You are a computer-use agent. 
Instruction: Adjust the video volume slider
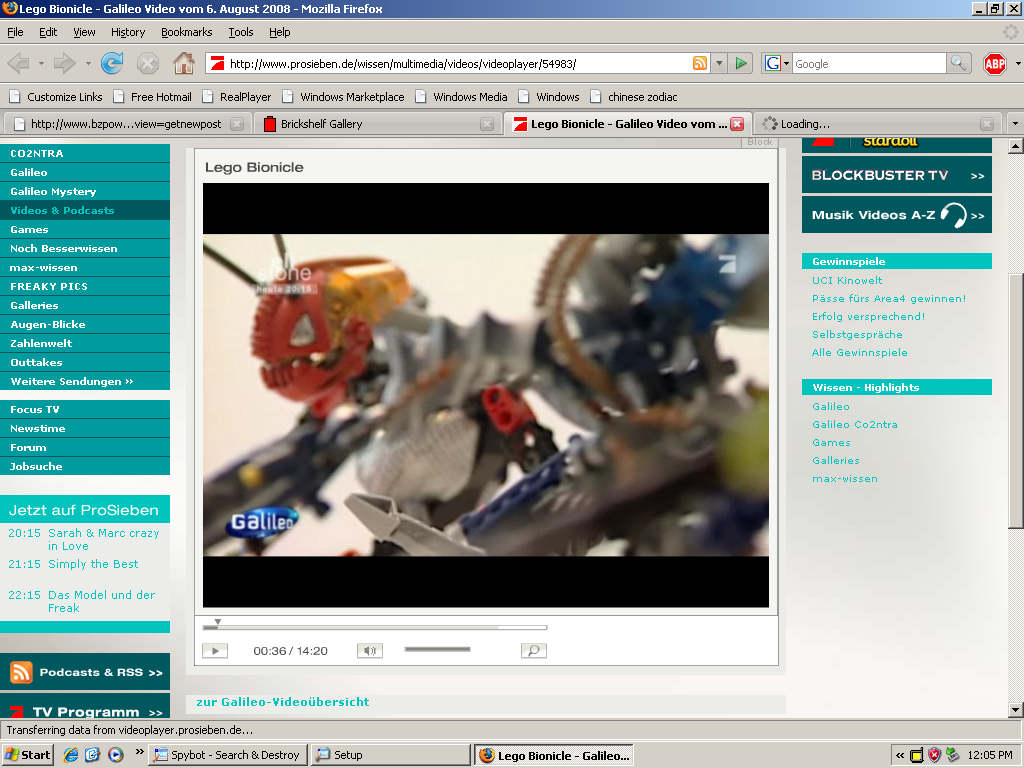coord(437,649)
